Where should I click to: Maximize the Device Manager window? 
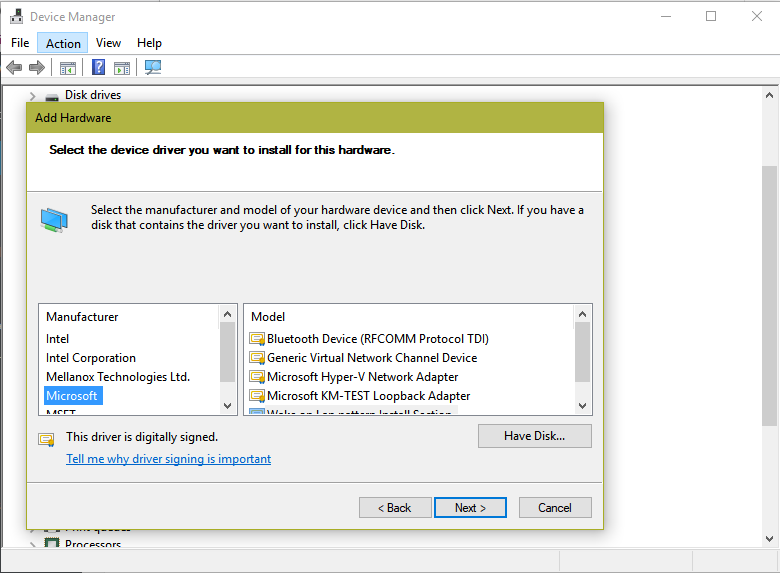(711, 16)
